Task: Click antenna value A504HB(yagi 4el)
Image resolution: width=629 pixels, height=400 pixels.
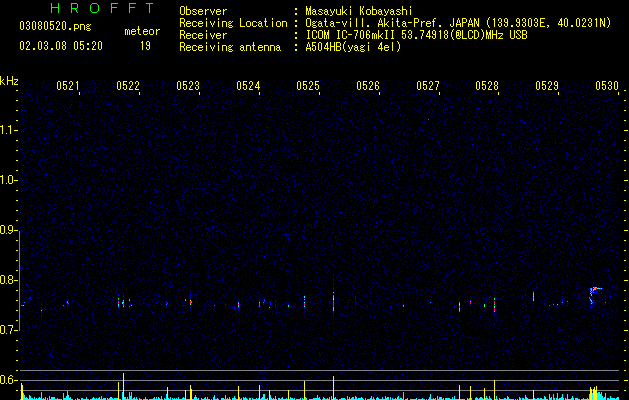Action: pyautogui.click(x=353, y=47)
